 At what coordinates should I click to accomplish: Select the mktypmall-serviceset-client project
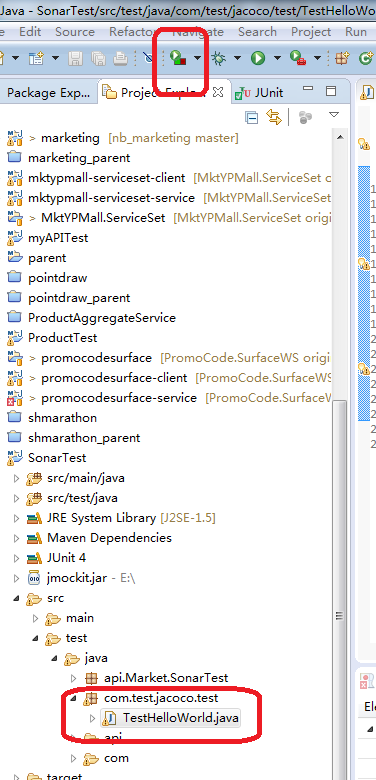point(106,178)
